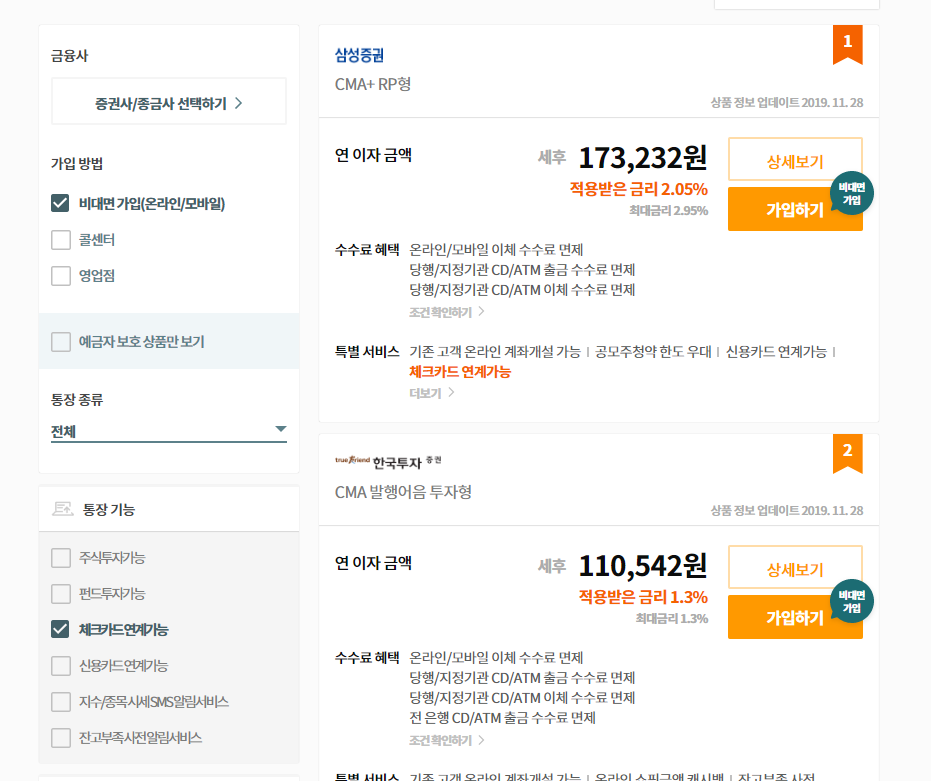Image resolution: width=931 pixels, height=781 pixels.
Task: Click 상세보기 for CMA 발행어음 투자형
Action: [795, 568]
